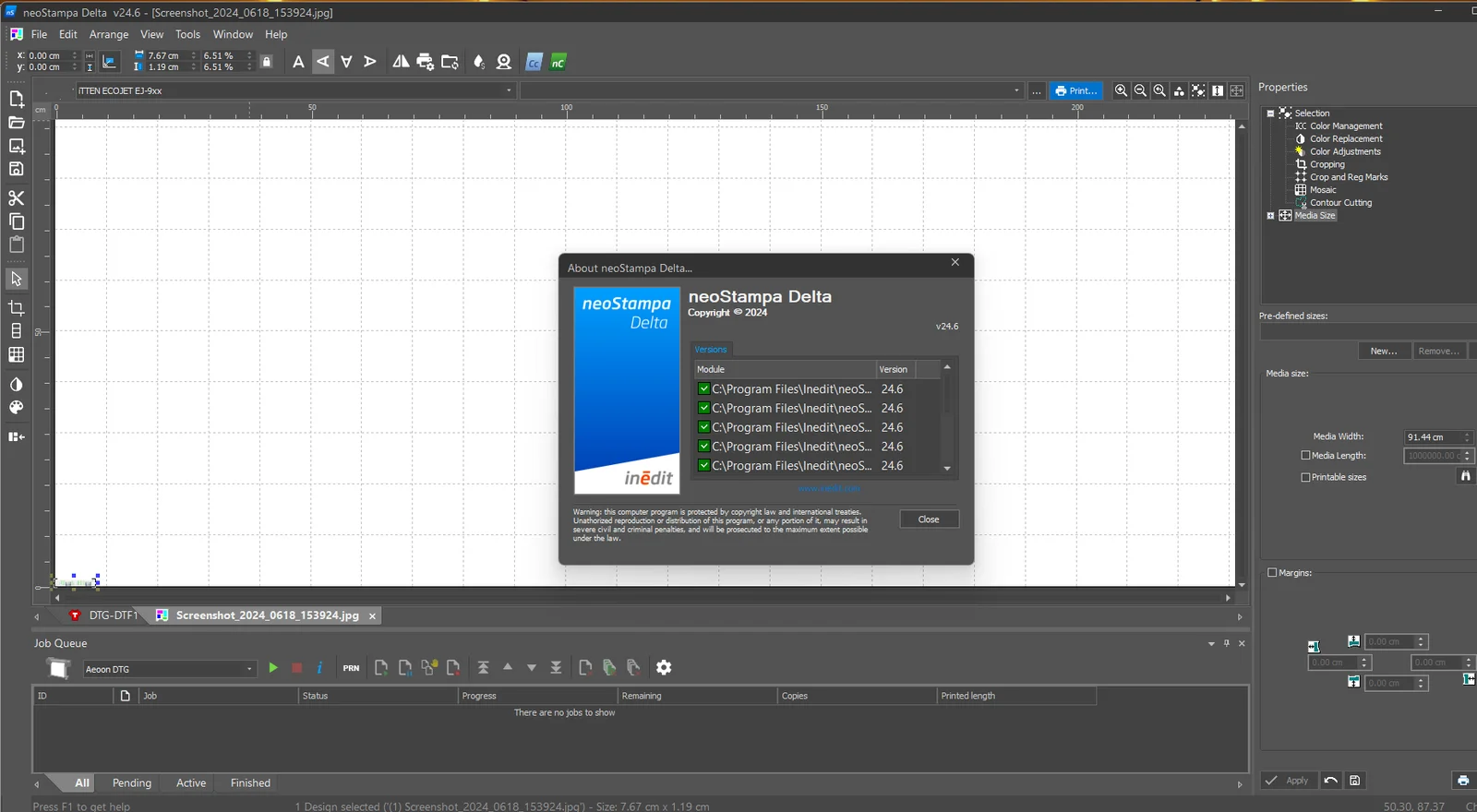Open the File menu

[39, 34]
